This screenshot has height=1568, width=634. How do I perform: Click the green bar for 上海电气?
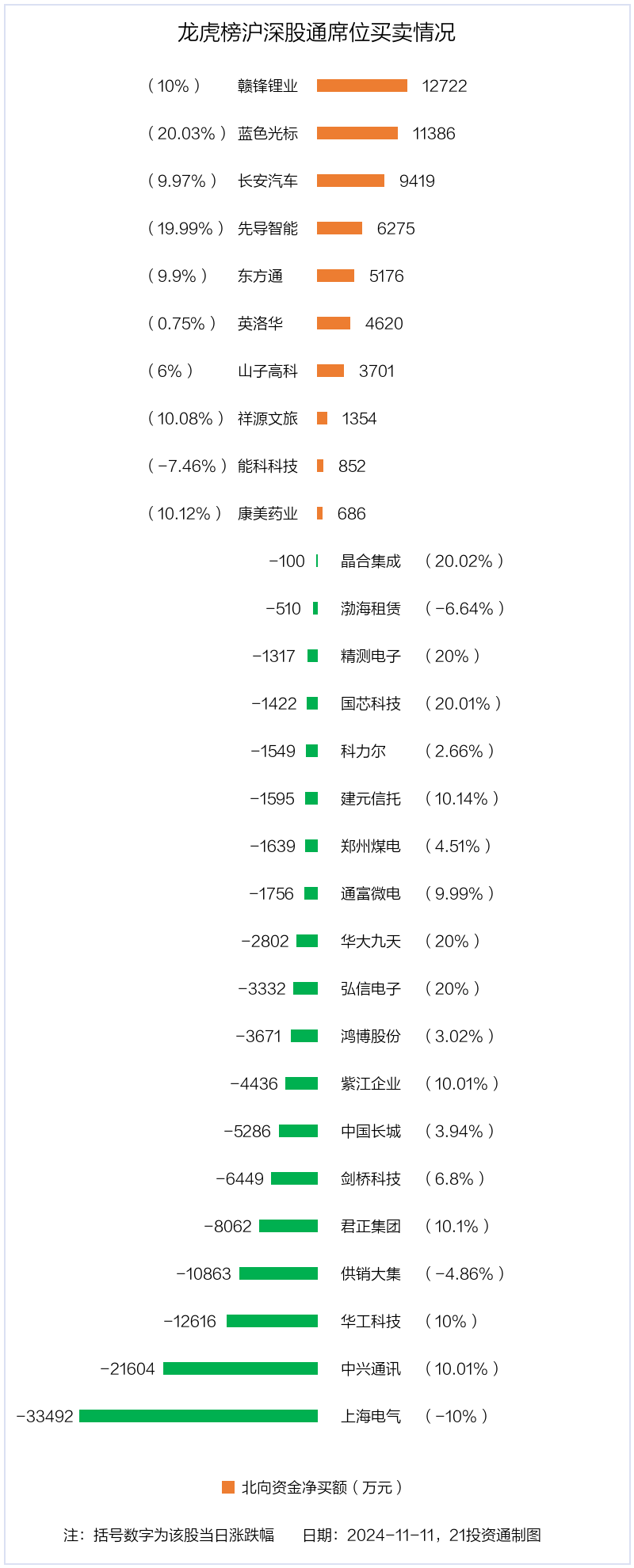click(x=198, y=1416)
